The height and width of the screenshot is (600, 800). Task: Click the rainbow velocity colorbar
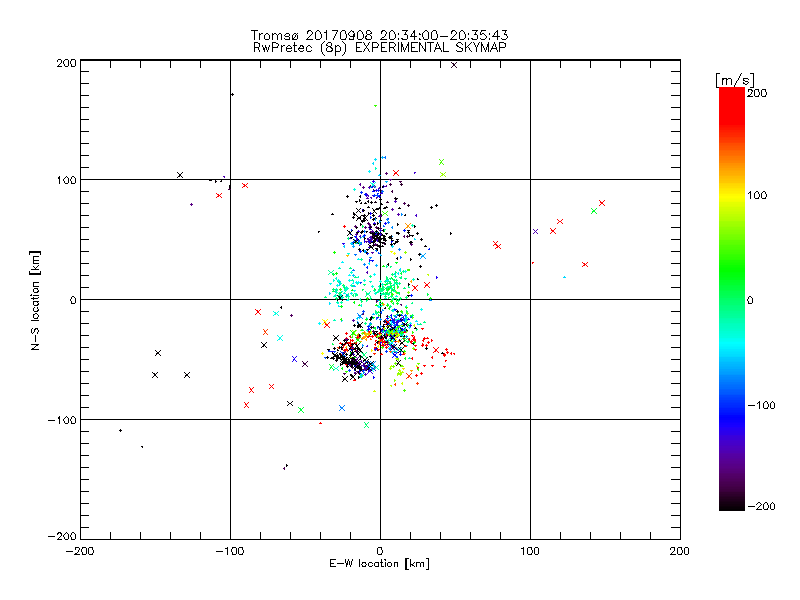(x=732, y=299)
